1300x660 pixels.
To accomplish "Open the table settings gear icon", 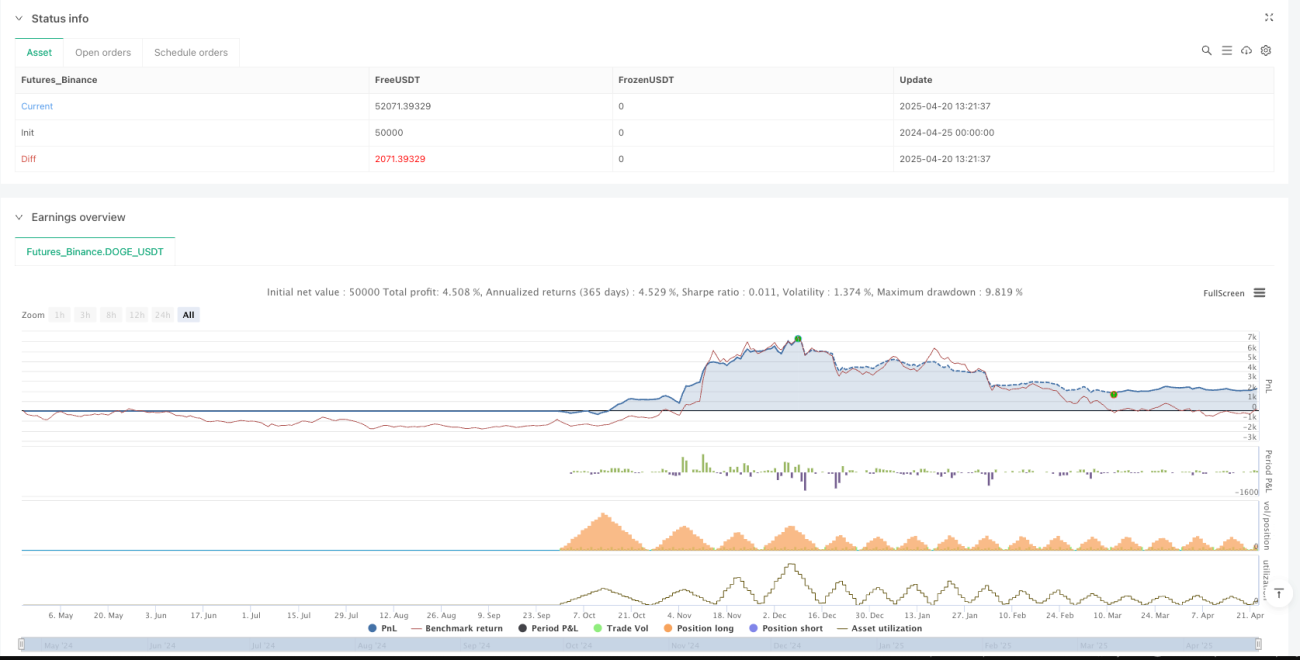I will point(1266,50).
